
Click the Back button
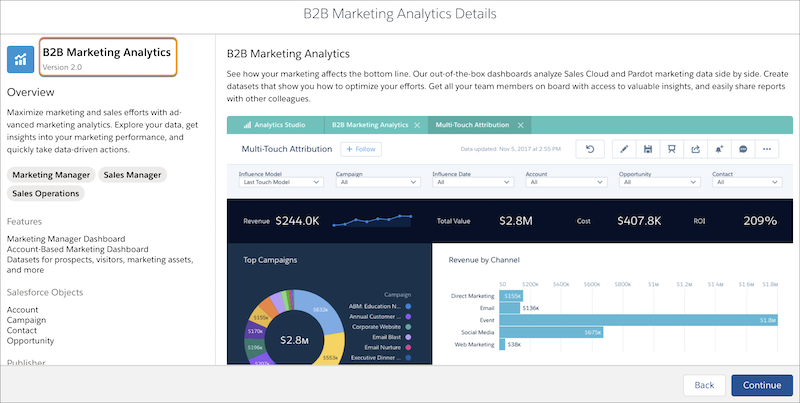pos(704,385)
